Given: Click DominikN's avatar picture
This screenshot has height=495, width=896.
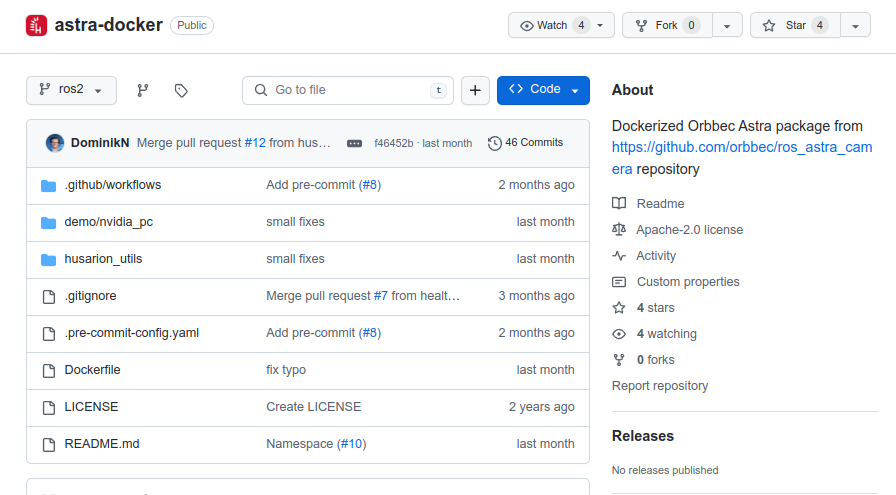Looking at the screenshot, I should [55, 143].
